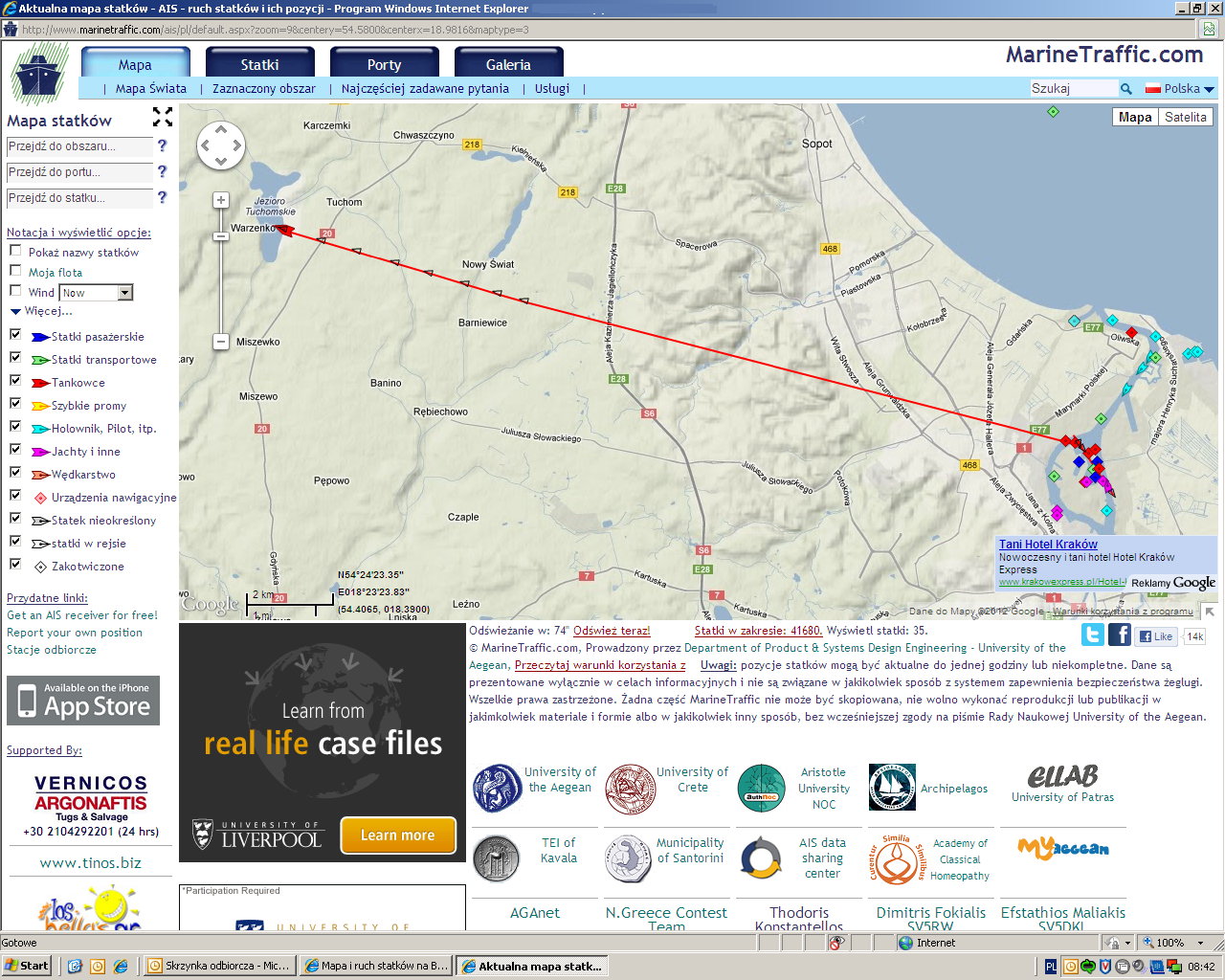Click Aristotle University NOC logo

click(762, 788)
